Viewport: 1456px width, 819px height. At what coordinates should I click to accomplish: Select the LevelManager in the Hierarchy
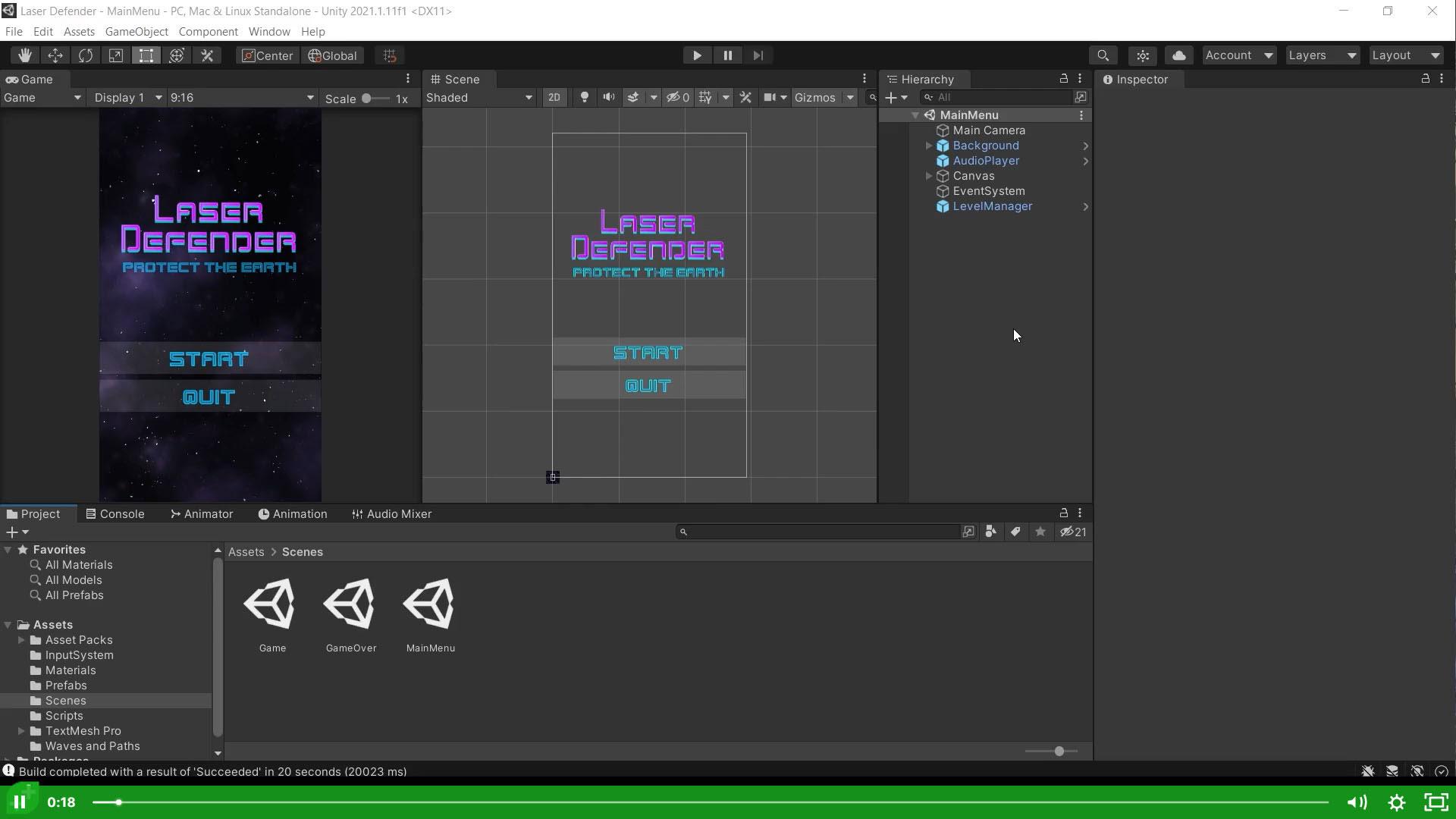click(x=992, y=206)
